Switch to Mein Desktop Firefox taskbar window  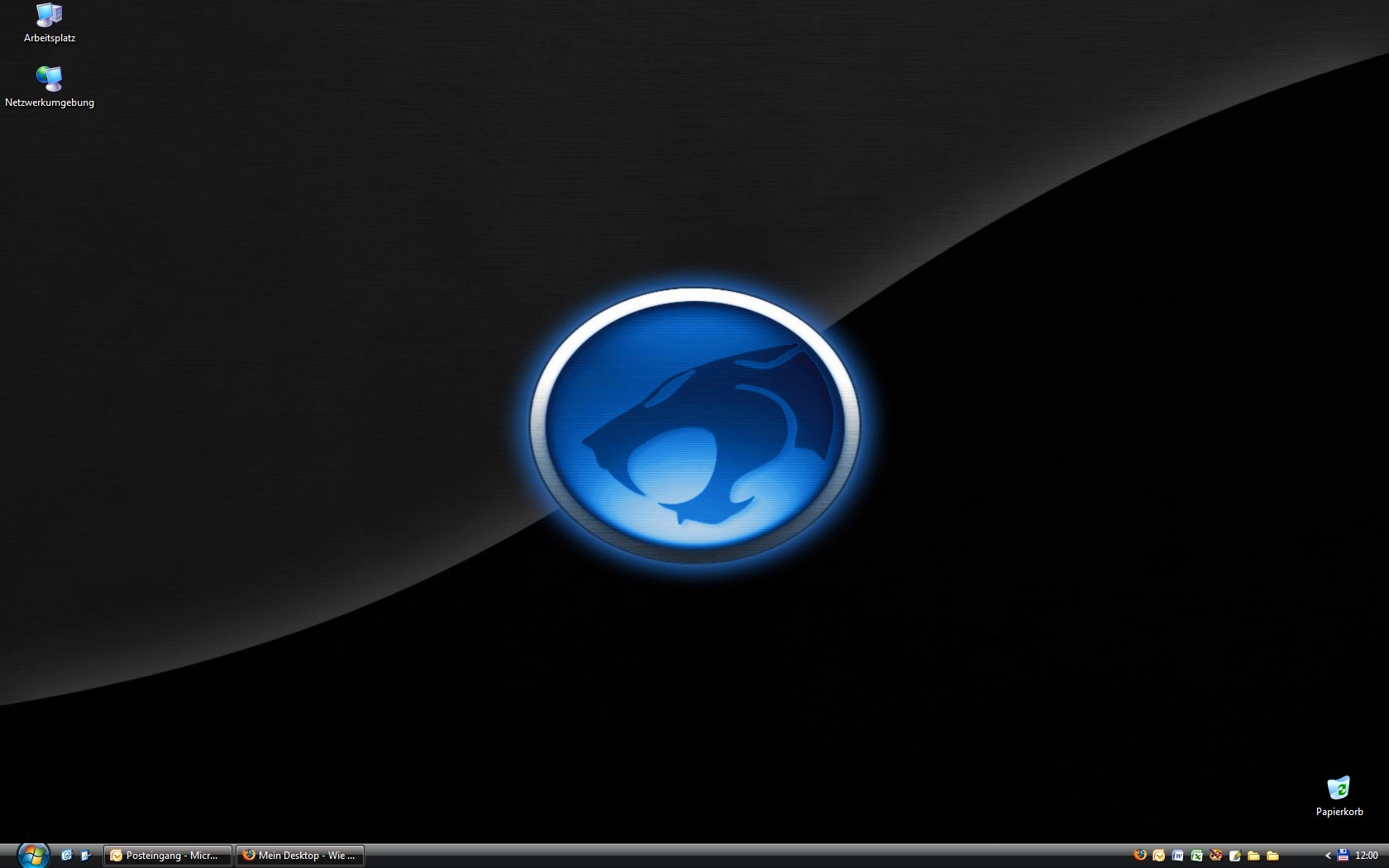(300, 856)
